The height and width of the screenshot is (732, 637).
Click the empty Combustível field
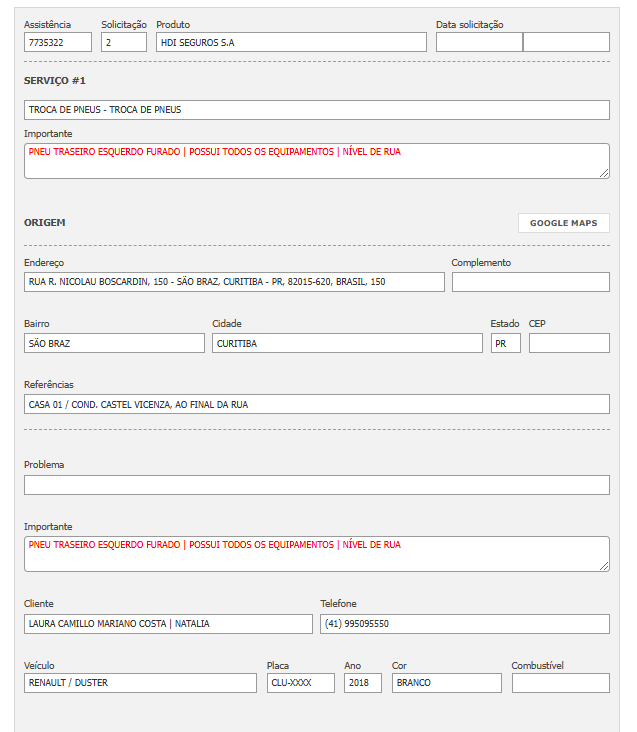tap(560, 683)
